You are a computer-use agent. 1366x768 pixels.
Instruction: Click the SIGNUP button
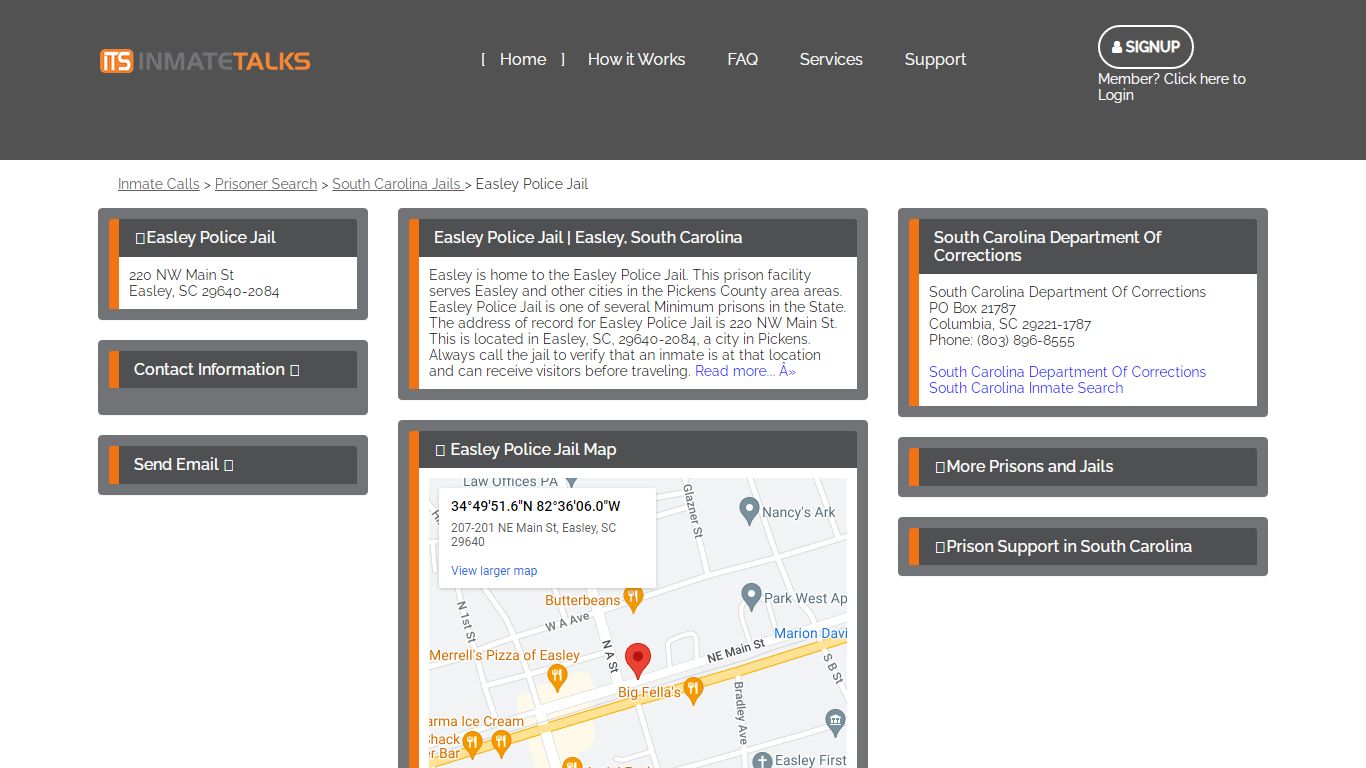[x=1146, y=47]
